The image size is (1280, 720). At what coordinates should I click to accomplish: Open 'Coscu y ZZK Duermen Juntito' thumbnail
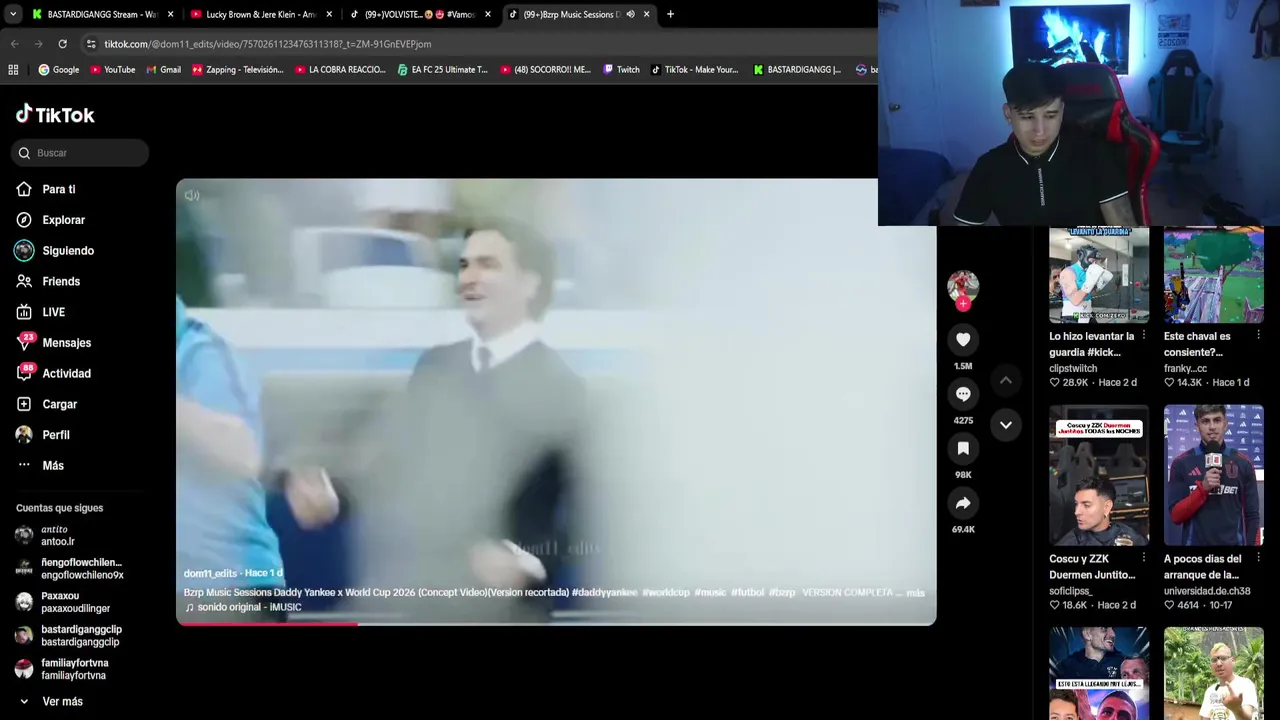pyautogui.click(x=1099, y=475)
